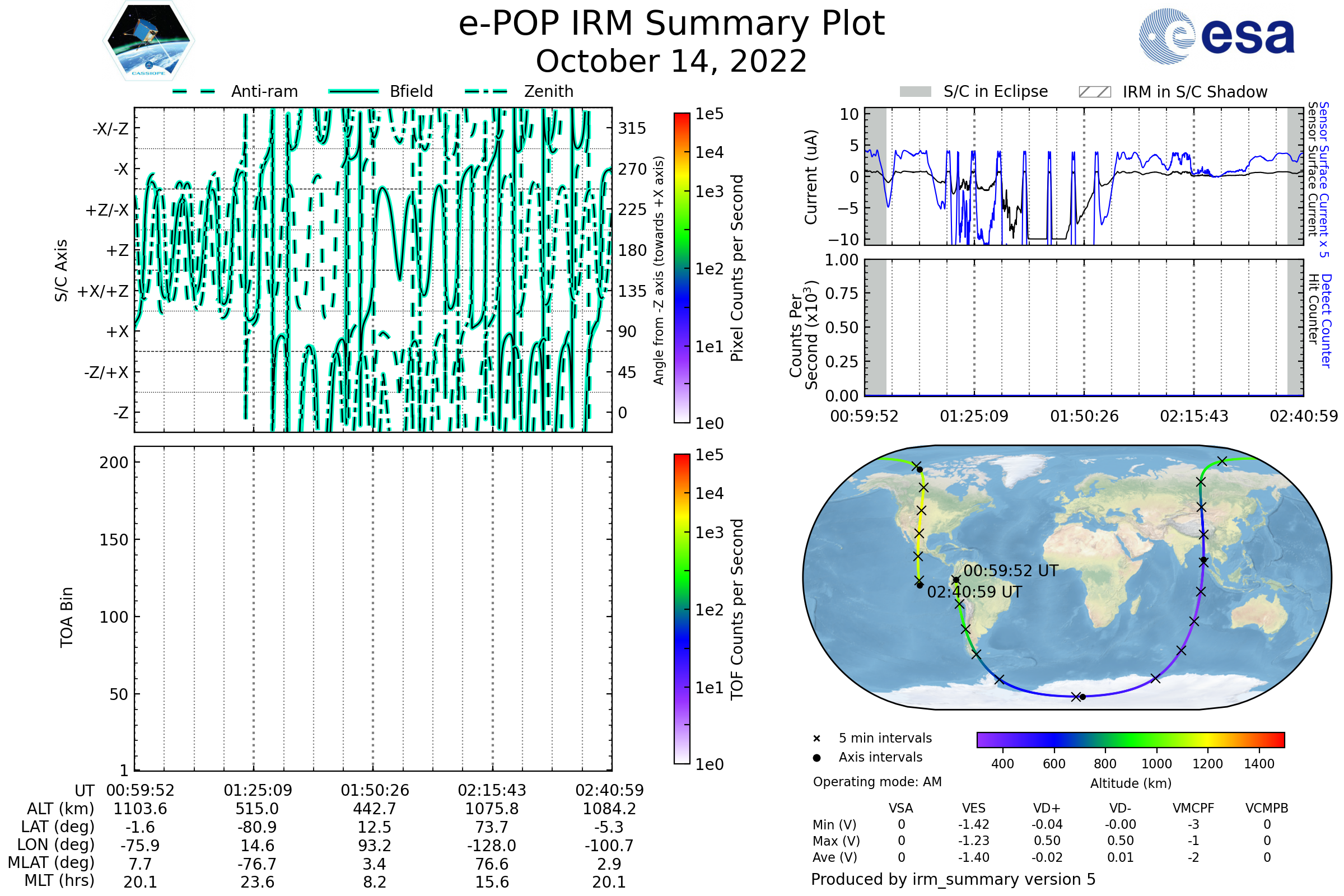Click the 'Detect Counter' blue label
Viewport: 1344px width, 896px height.
[1326, 320]
